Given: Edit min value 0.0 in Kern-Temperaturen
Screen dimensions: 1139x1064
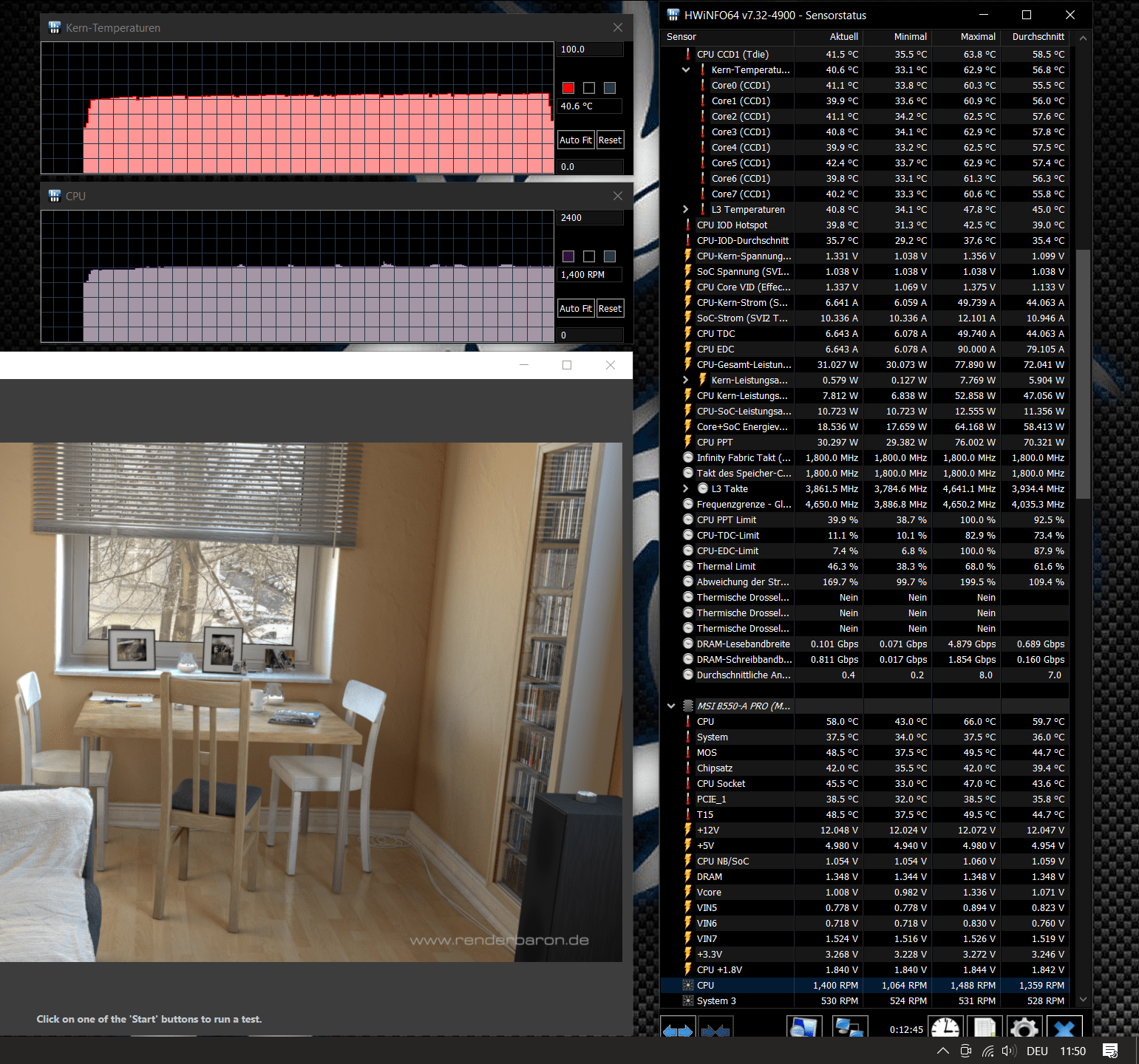Looking at the screenshot, I should [590, 166].
